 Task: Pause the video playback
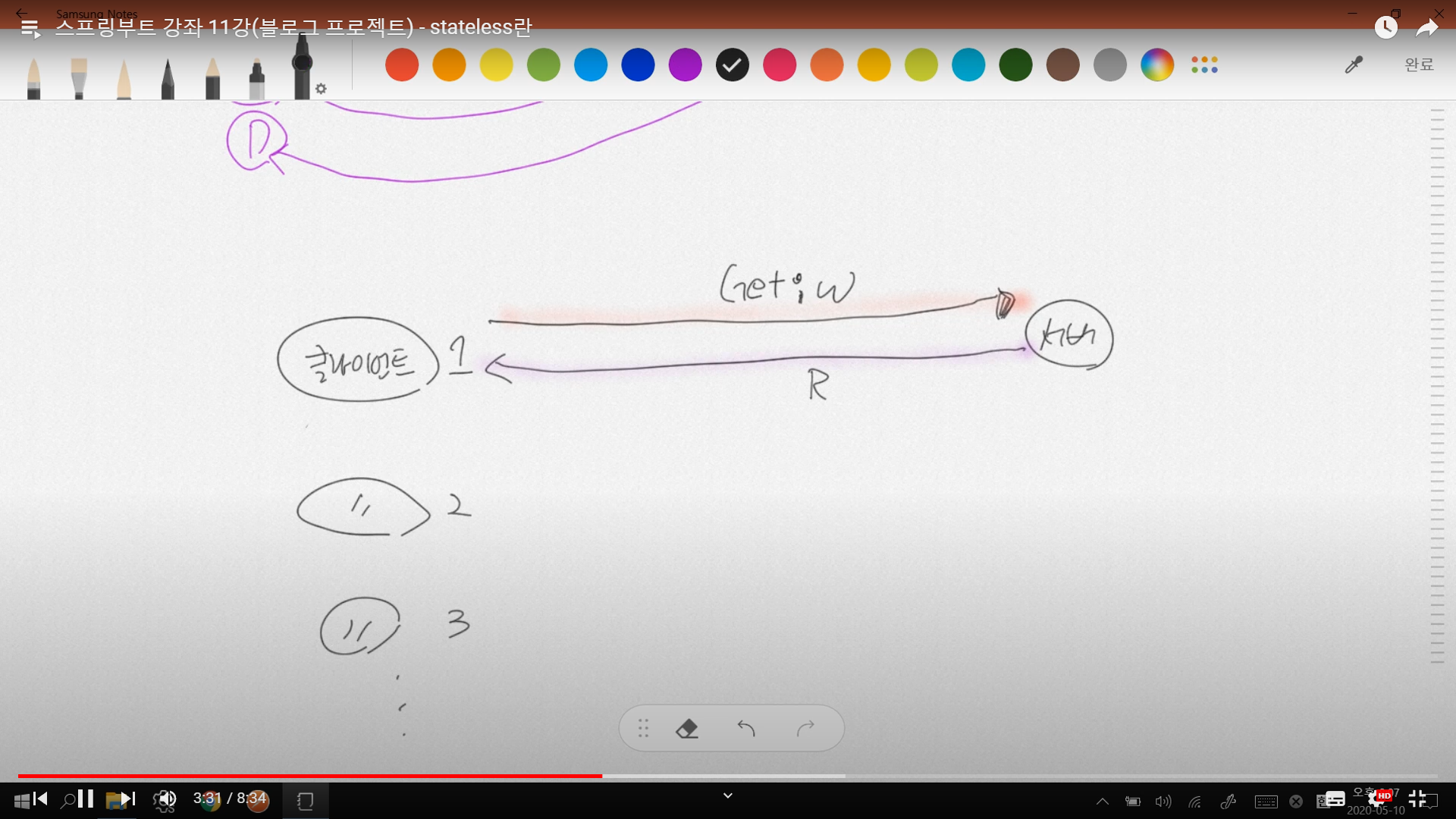[86, 799]
